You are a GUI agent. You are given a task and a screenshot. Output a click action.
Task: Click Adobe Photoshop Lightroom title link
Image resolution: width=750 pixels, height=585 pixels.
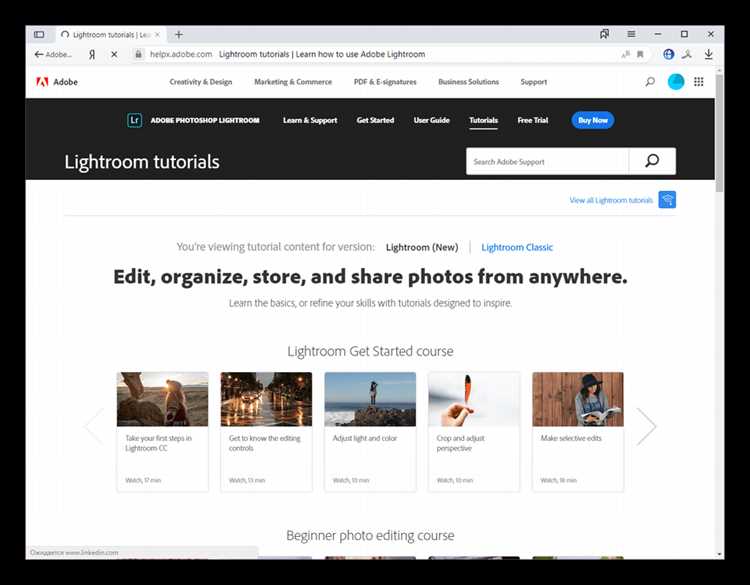click(205, 120)
